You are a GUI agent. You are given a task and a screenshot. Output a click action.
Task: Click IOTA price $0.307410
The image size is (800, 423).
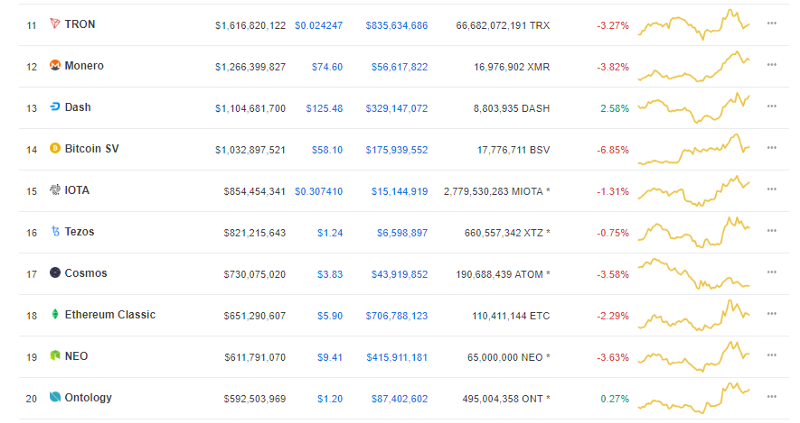click(x=319, y=191)
